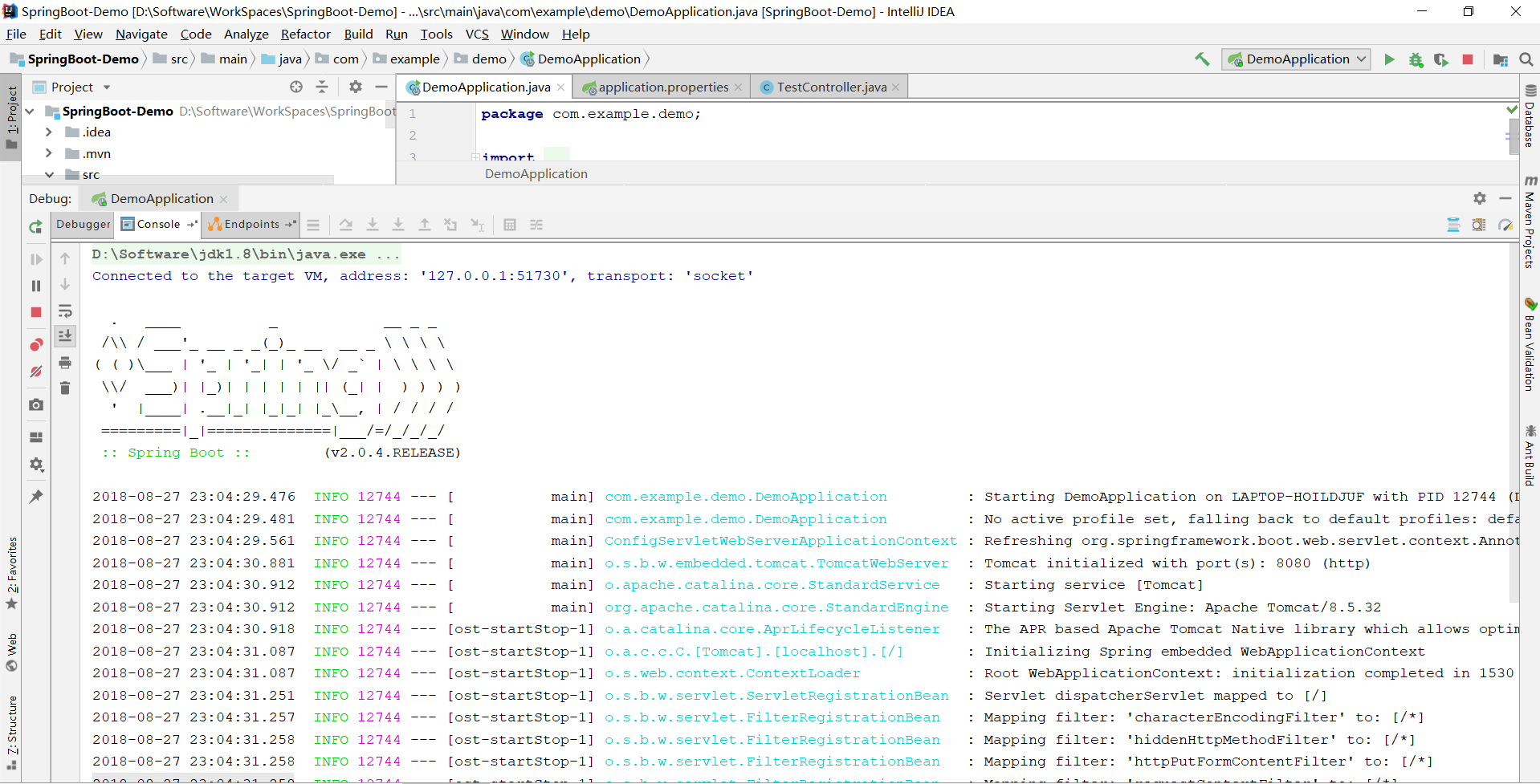This screenshot has width=1540, height=784.
Task: Open Project Structure from the toolbar
Action: coord(1500,59)
